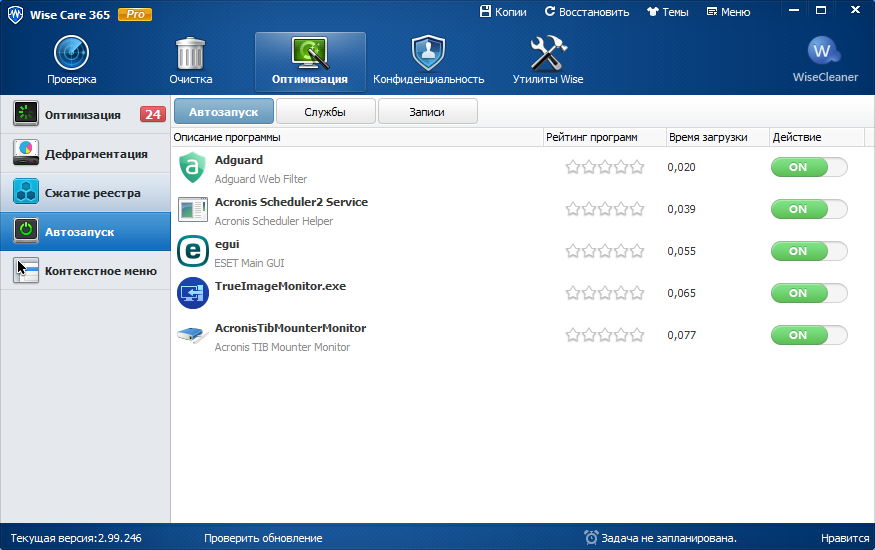Select Контекстное меню in the sidebar
The height and width of the screenshot is (550, 875).
tap(85, 271)
